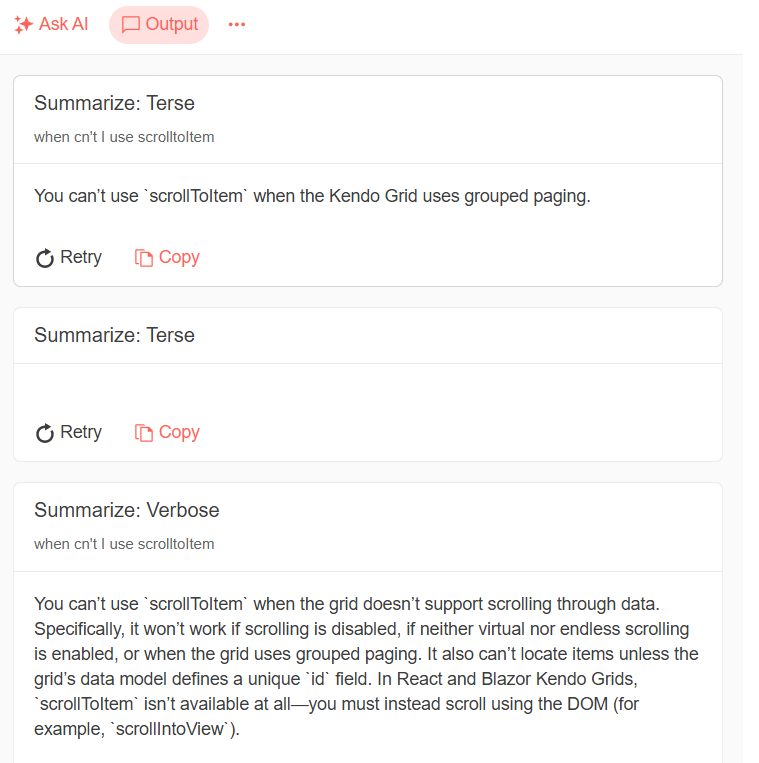The image size is (759, 763).
Task: Click the grouped paging answer text
Action: pyautogui.click(x=312, y=196)
